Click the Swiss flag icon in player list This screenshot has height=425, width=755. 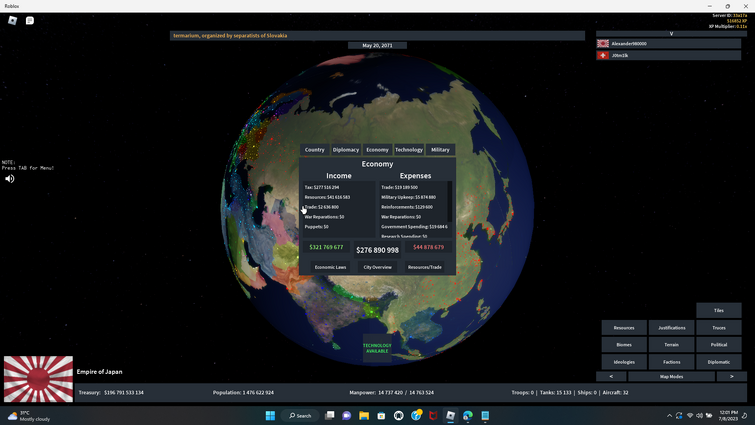pyautogui.click(x=603, y=55)
